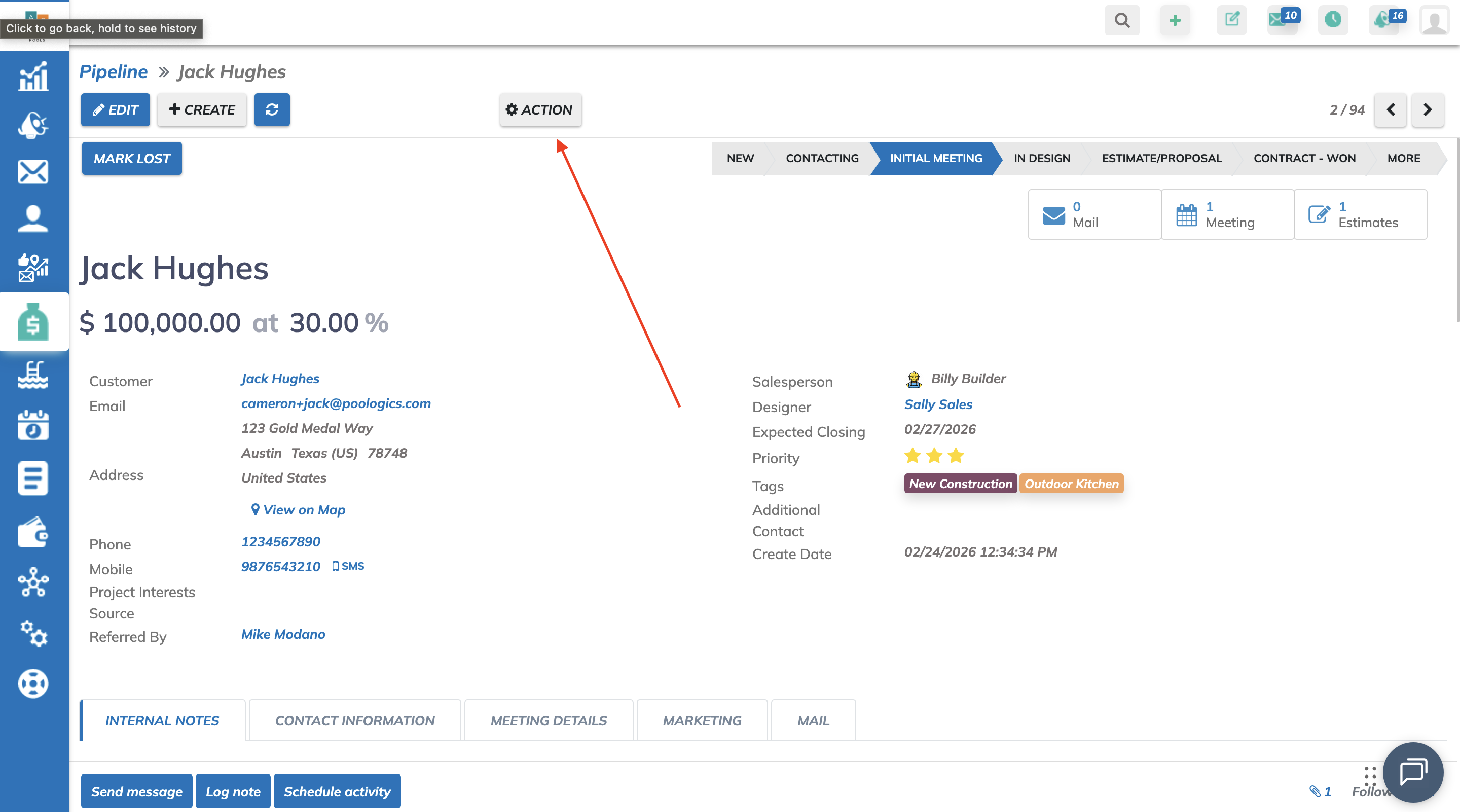
Task: Select the IN DESIGN pipeline stage
Action: pyautogui.click(x=1041, y=158)
